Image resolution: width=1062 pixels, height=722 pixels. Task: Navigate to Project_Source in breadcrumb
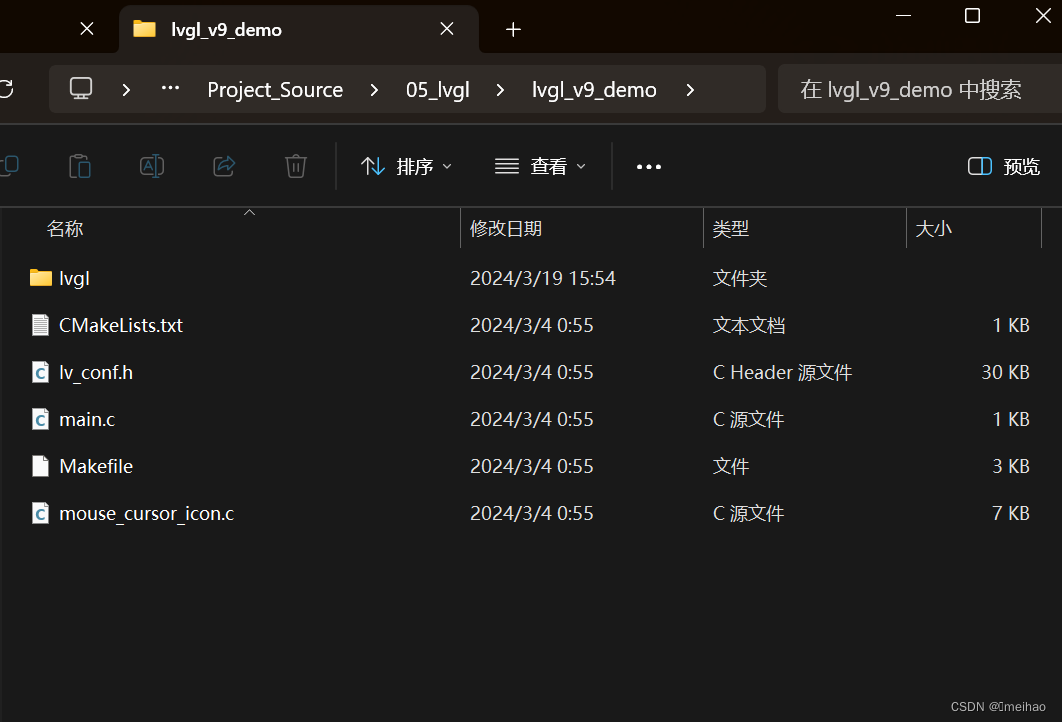tap(275, 89)
